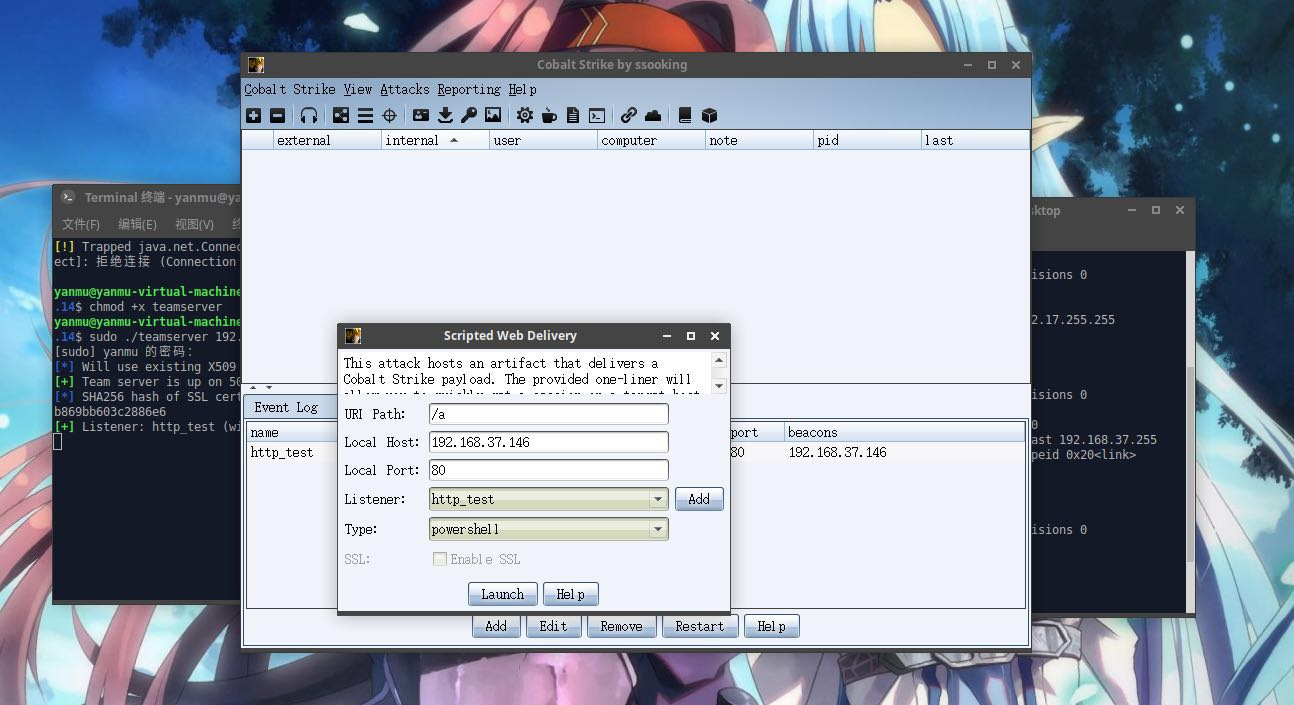Viewport: 1294px width, 705px height.
Task: Click the URI Path input field
Action: (548, 414)
